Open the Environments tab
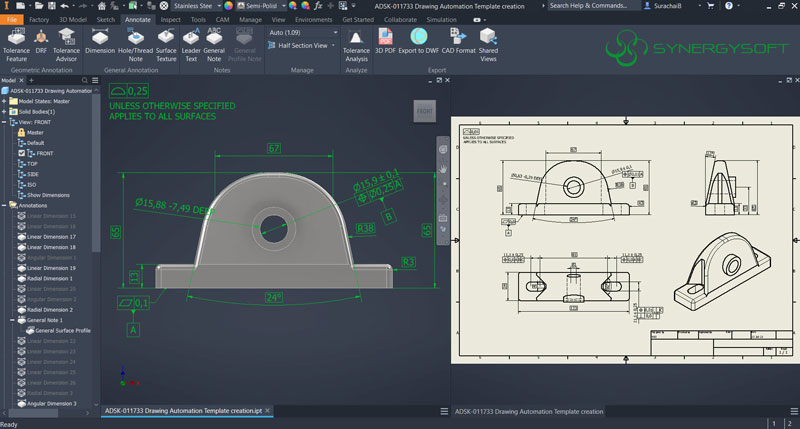The image size is (800, 429). point(313,19)
